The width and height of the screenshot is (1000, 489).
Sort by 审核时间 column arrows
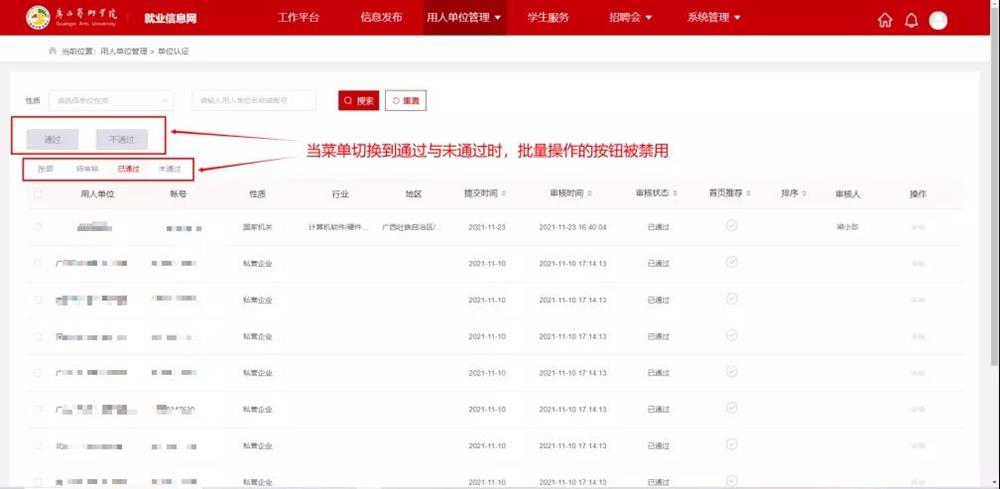(589, 193)
